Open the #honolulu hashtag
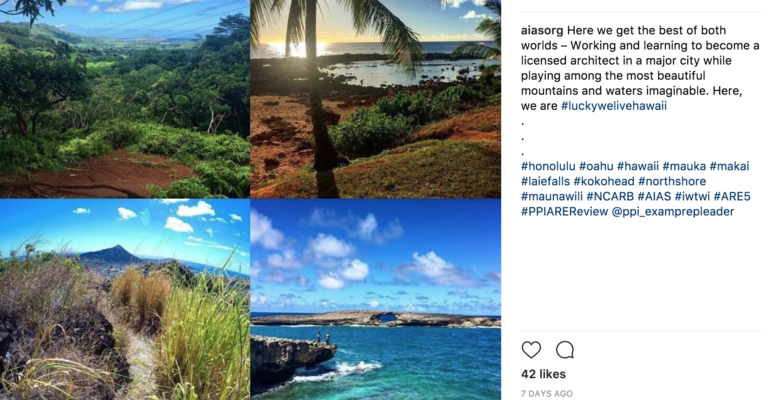This screenshot has height=400, width=782. click(548, 166)
